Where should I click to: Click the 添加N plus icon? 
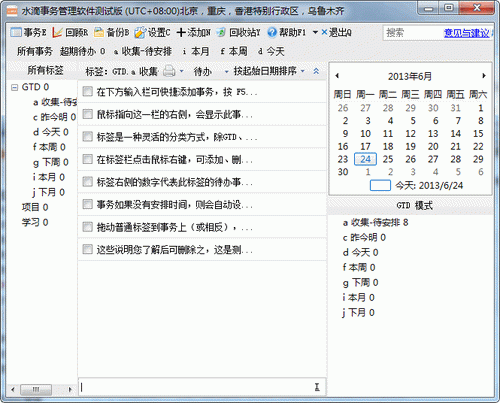pyautogui.click(x=181, y=32)
